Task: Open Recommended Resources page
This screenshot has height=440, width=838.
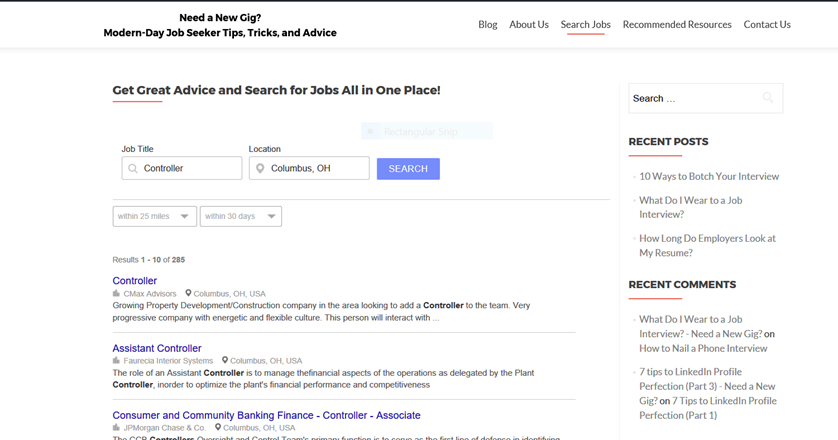Action: (677, 25)
